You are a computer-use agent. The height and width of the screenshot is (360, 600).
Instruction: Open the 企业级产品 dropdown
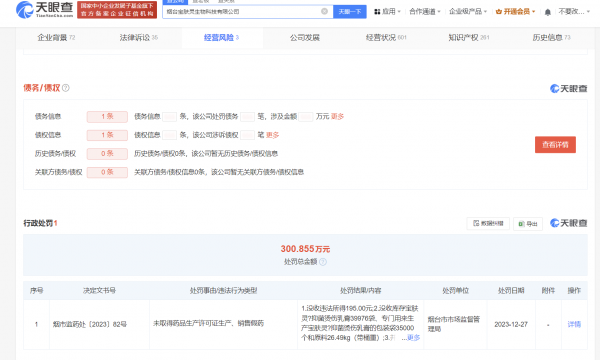pyautogui.click(x=468, y=11)
